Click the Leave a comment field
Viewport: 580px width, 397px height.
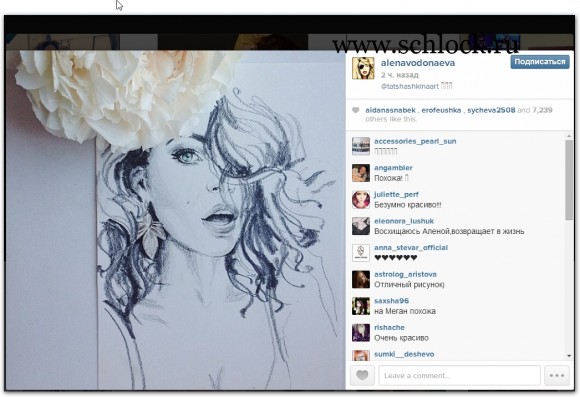[459, 375]
